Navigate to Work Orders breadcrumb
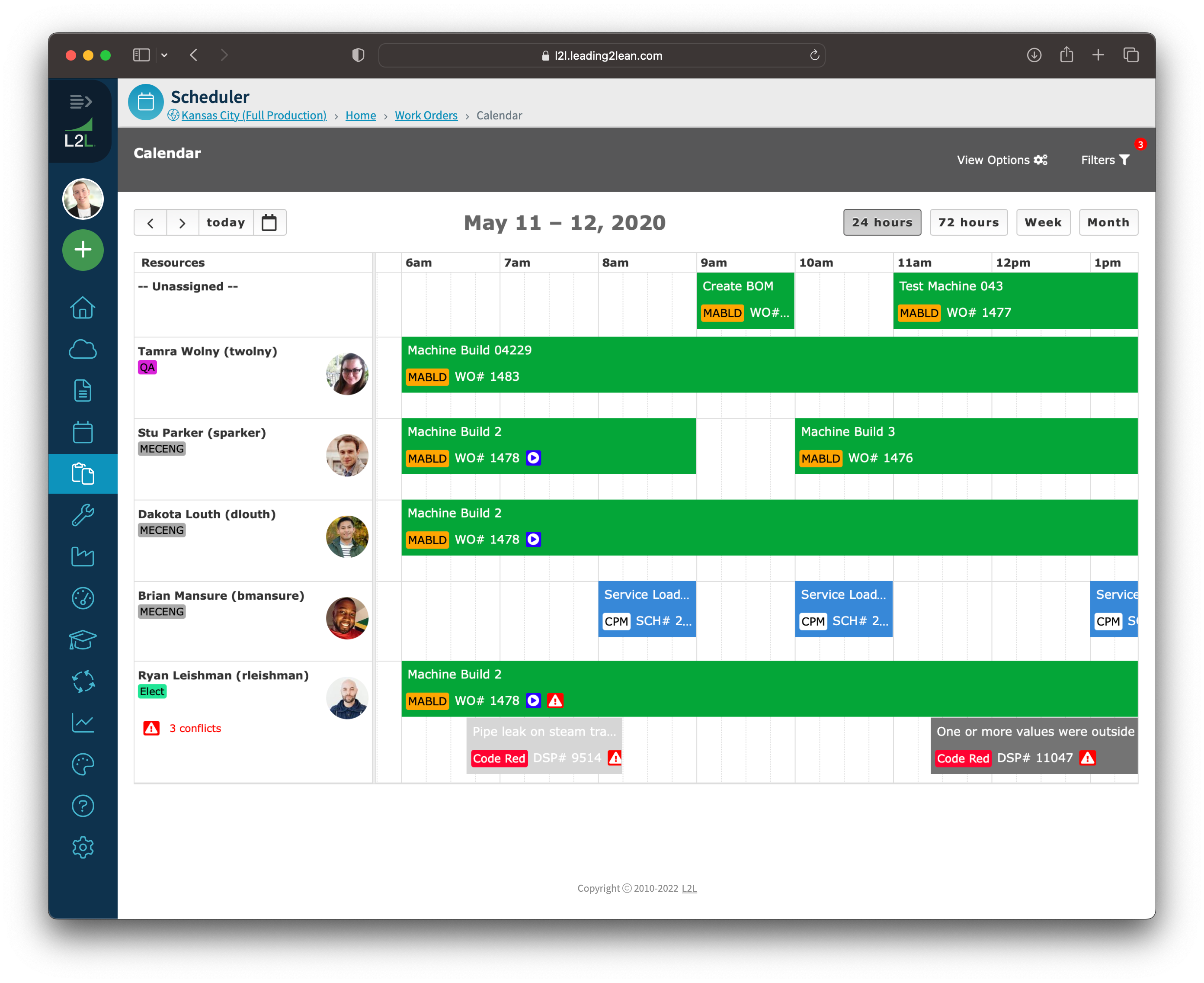The image size is (1204, 983). click(426, 115)
